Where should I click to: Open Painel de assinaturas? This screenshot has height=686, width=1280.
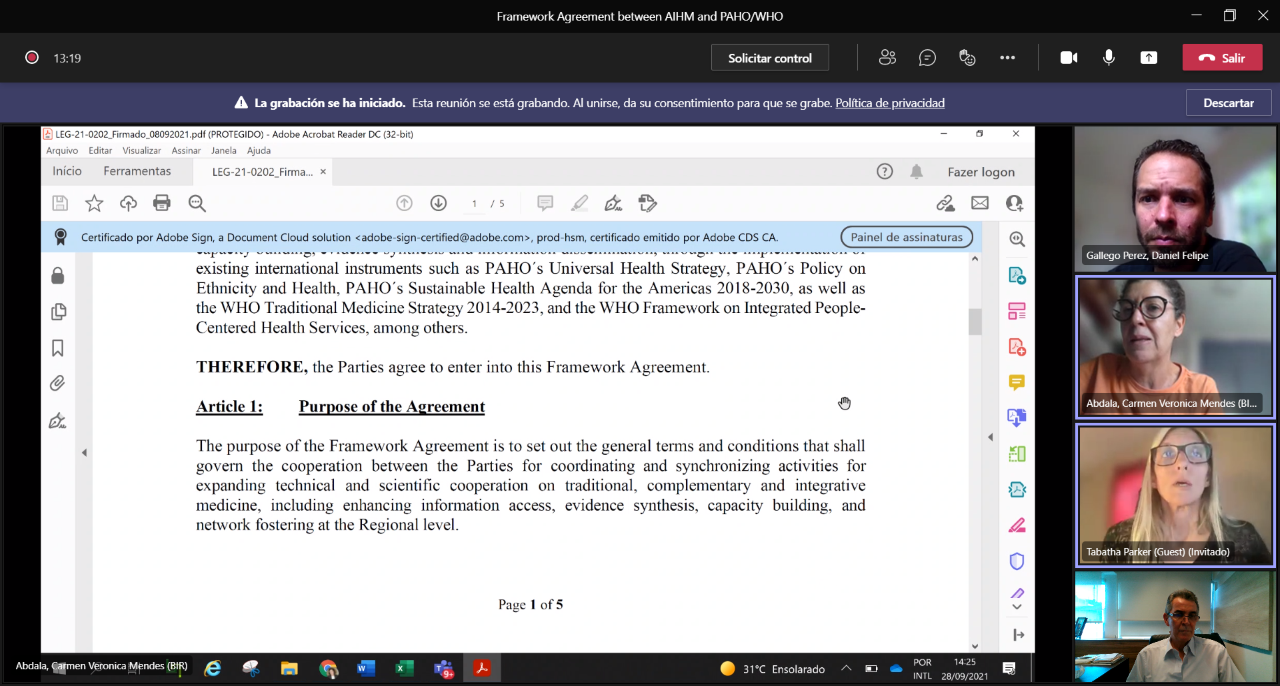907,237
